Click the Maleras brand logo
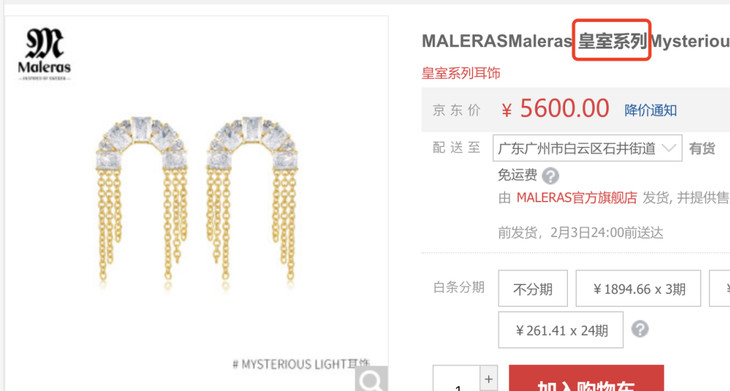Screen dimensions: 730x391 click(x=44, y=54)
